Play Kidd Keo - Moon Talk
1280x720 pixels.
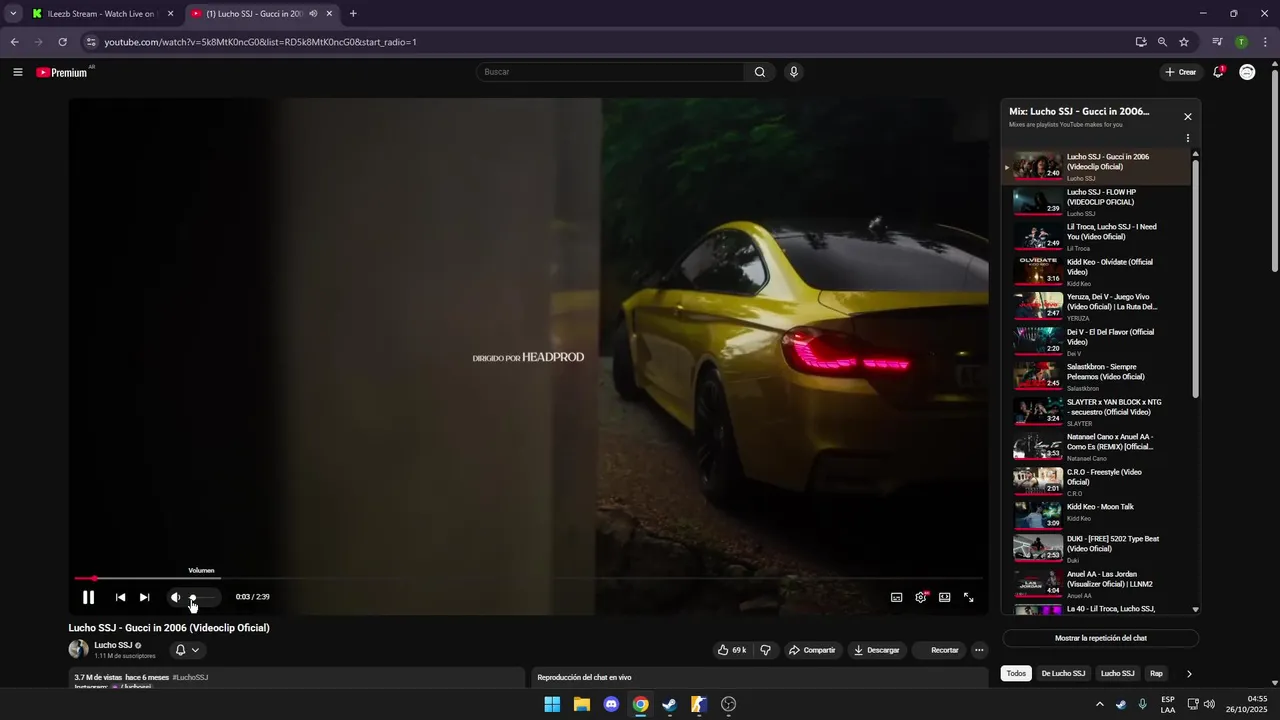[x=1097, y=514]
